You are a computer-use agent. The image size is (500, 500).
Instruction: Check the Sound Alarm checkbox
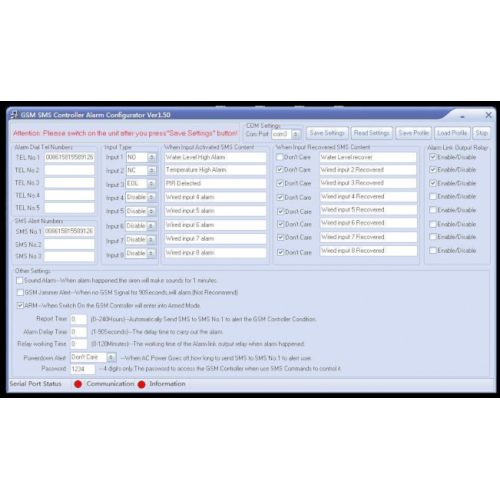click(x=20, y=281)
